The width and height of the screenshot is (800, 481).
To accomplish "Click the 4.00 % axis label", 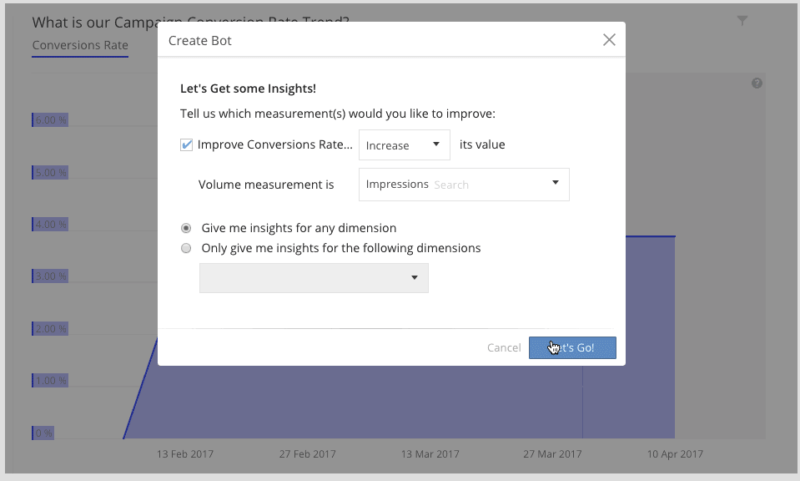I will pos(51,224).
